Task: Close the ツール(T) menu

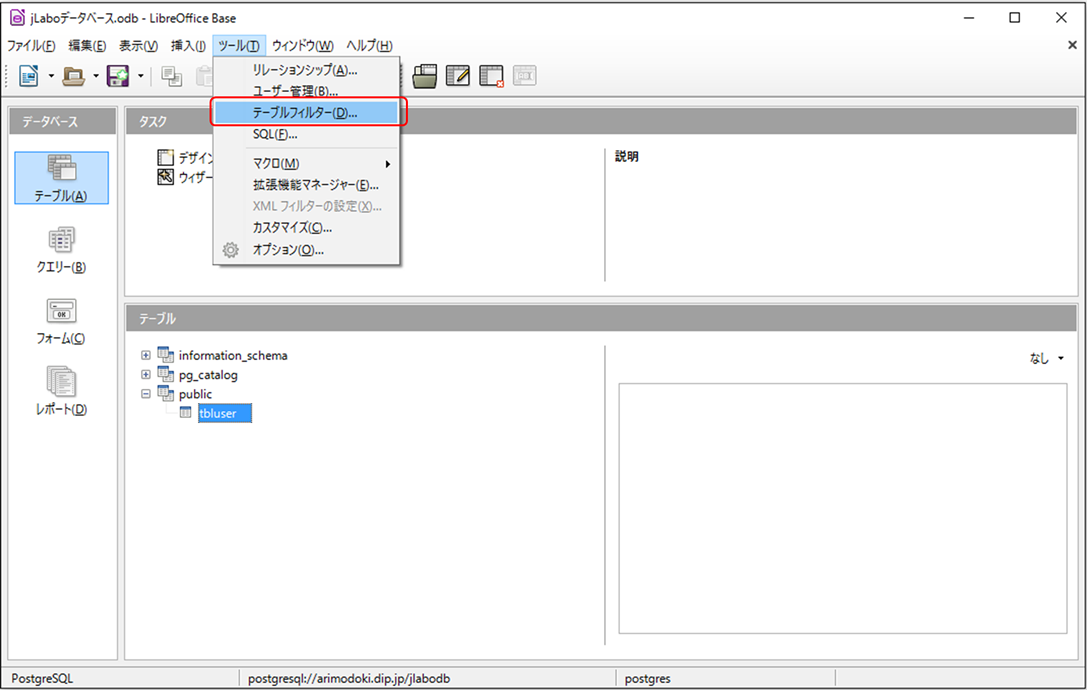Action: 238,46
